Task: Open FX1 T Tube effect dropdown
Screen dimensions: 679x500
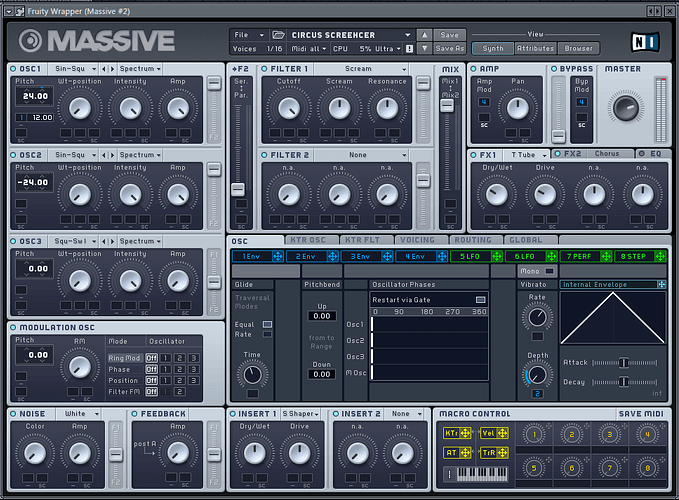Action: tap(527, 155)
